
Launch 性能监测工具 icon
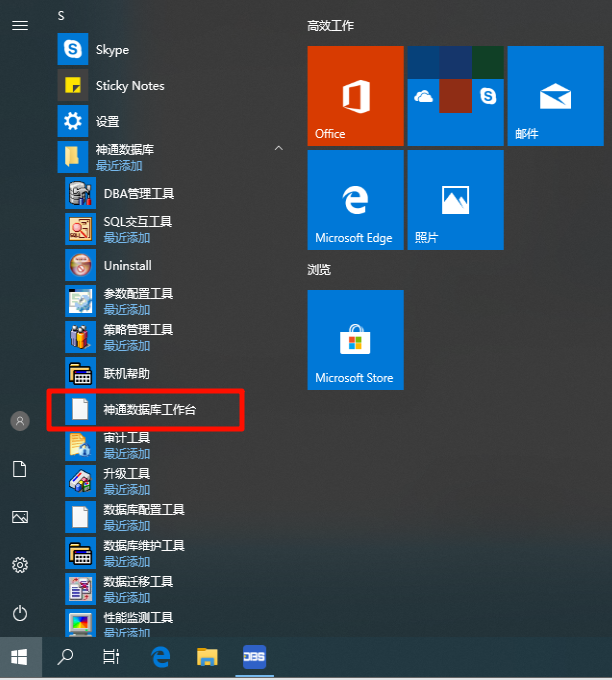(x=80, y=623)
